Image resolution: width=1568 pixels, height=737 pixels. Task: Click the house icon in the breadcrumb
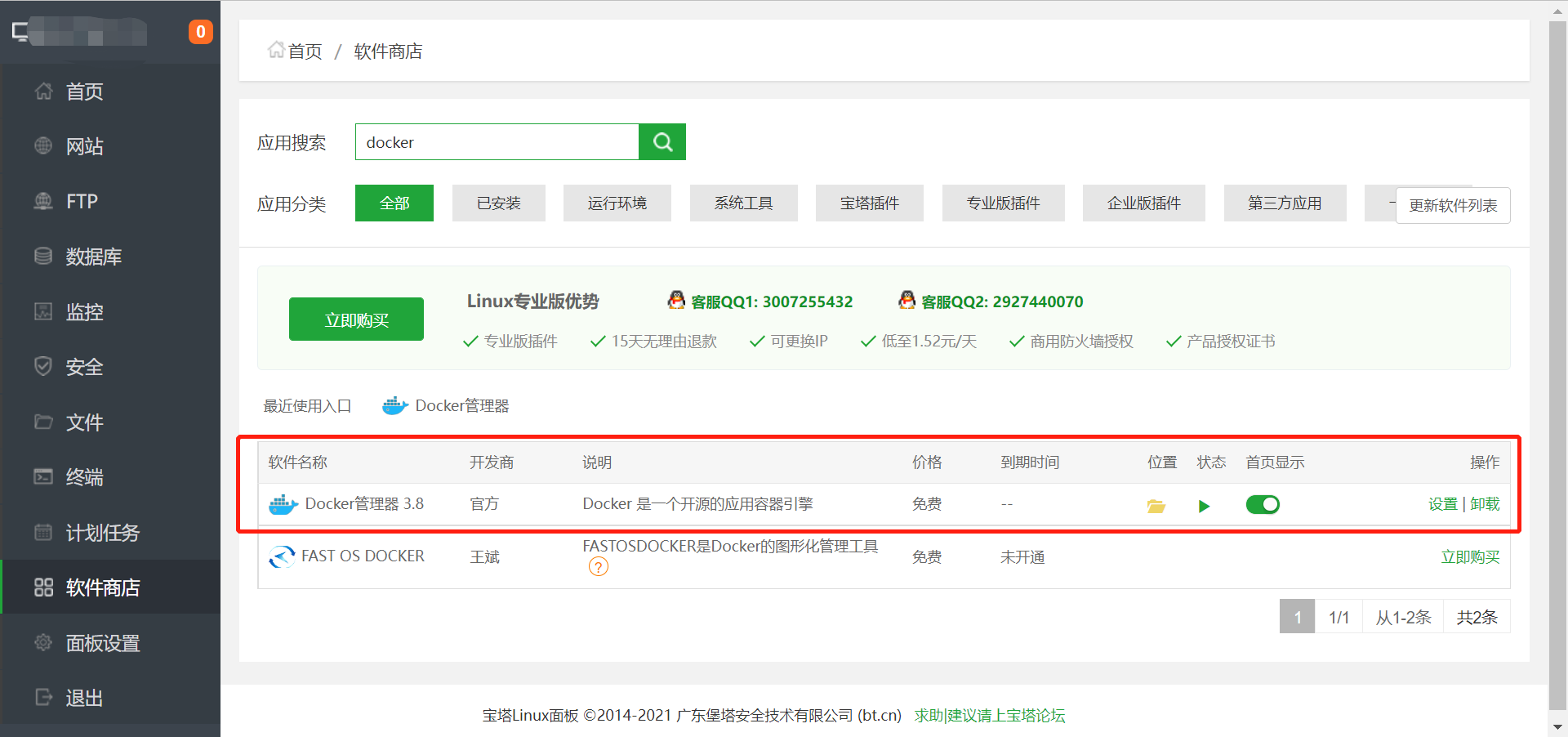click(x=276, y=50)
